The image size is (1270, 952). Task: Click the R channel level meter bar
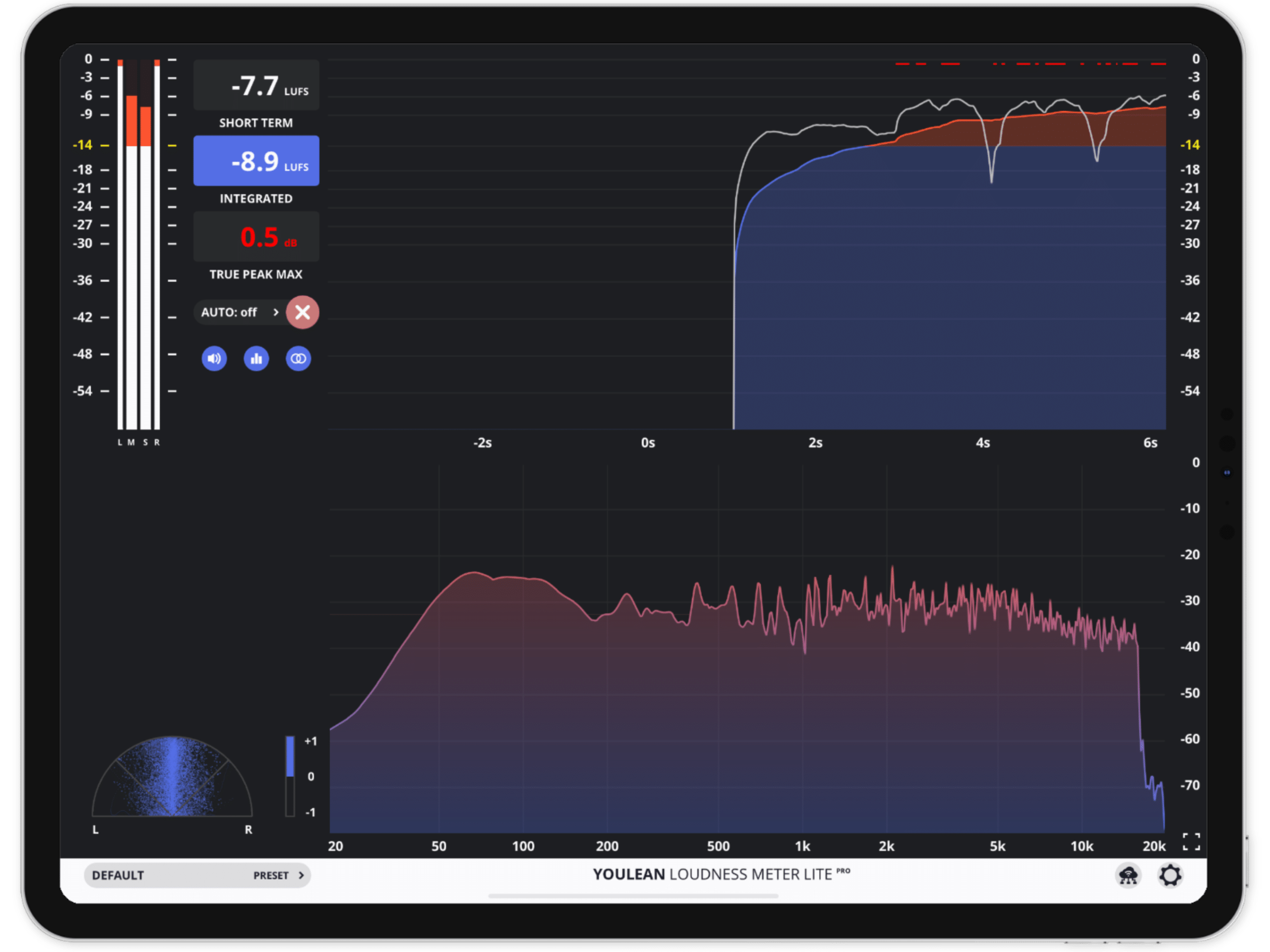157,244
